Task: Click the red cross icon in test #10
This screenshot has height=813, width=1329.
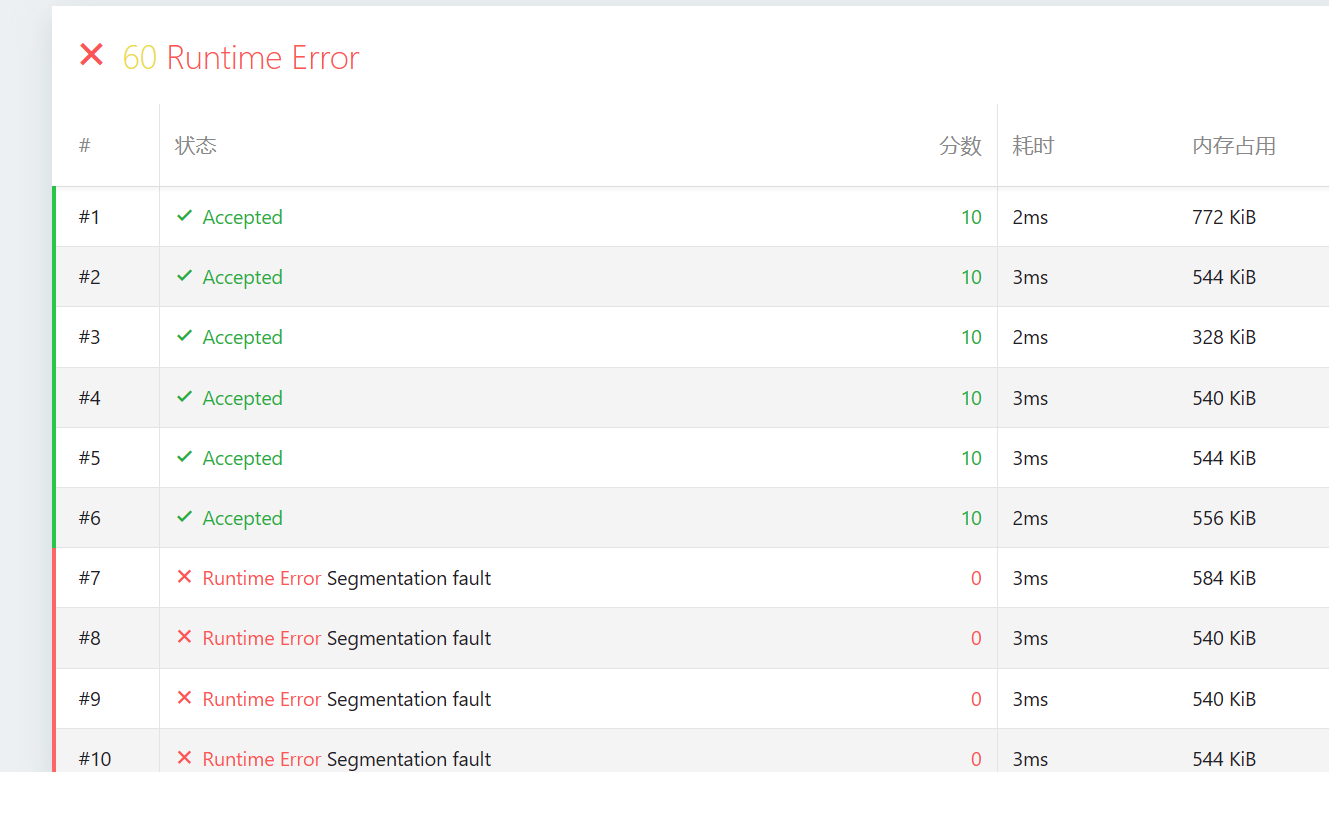Action: point(184,758)
